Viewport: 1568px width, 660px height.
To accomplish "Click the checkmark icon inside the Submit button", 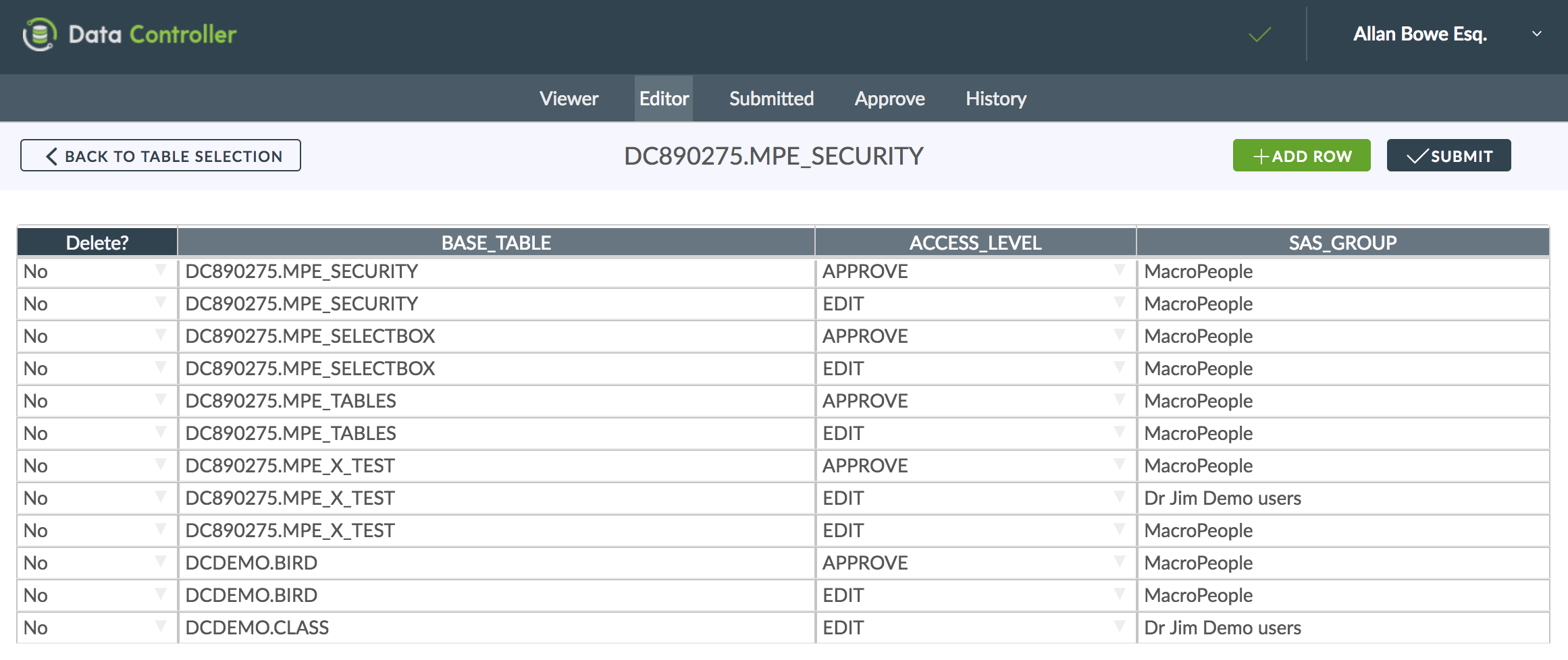I will pos(1417,155).
